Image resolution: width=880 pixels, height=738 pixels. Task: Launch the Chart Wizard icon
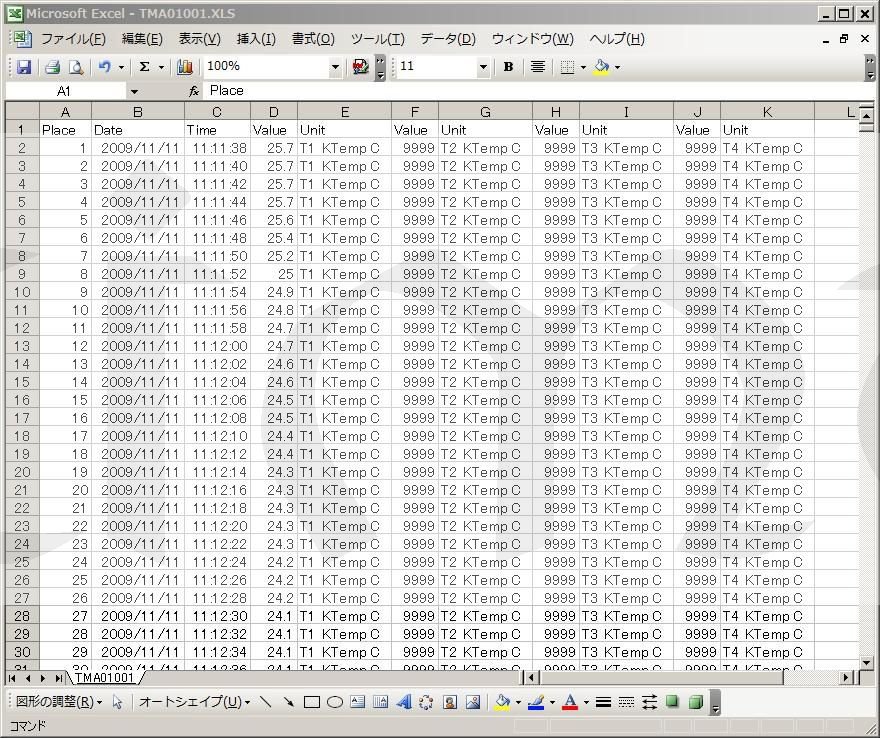184,67
